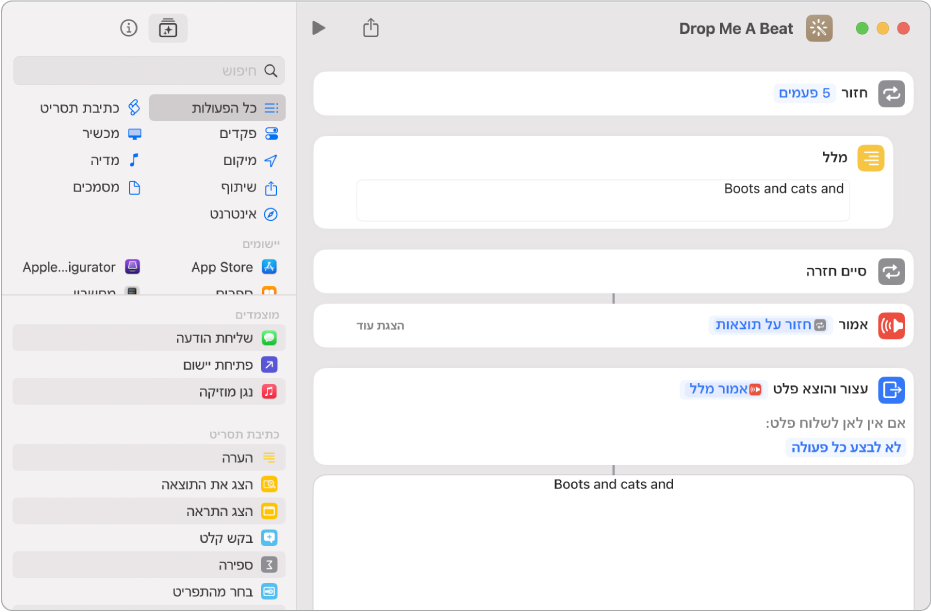Viewport: 931px width, 612px height.
Task: Change the 5 פעמים repeat count
Action: click(x=804, y=93)
